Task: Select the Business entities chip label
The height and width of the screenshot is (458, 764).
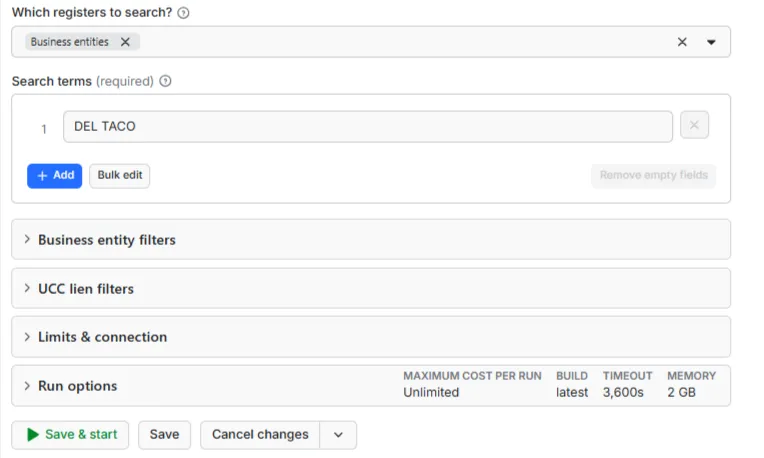Action: pyautogui.click(x=70, y=42)
